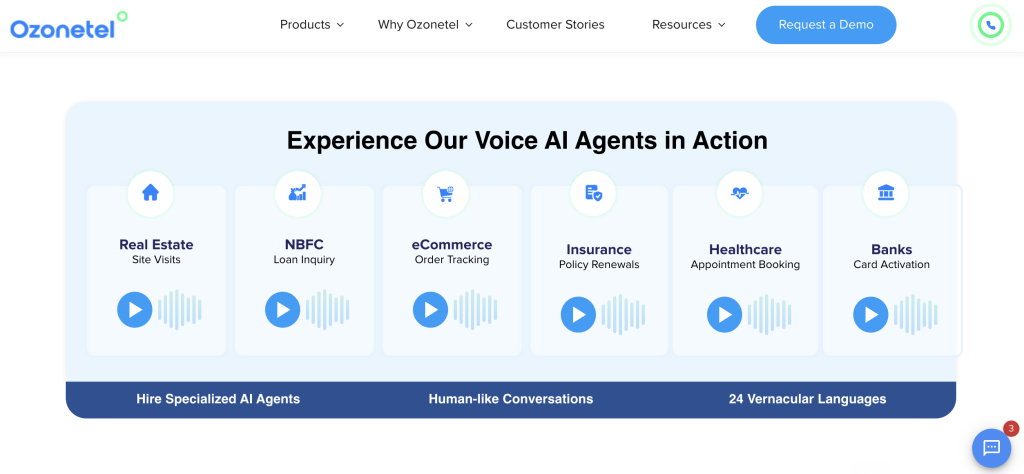1024x474 pixels.
Task: Expand the Products dropdown chevron
Action: click(340, 25)
